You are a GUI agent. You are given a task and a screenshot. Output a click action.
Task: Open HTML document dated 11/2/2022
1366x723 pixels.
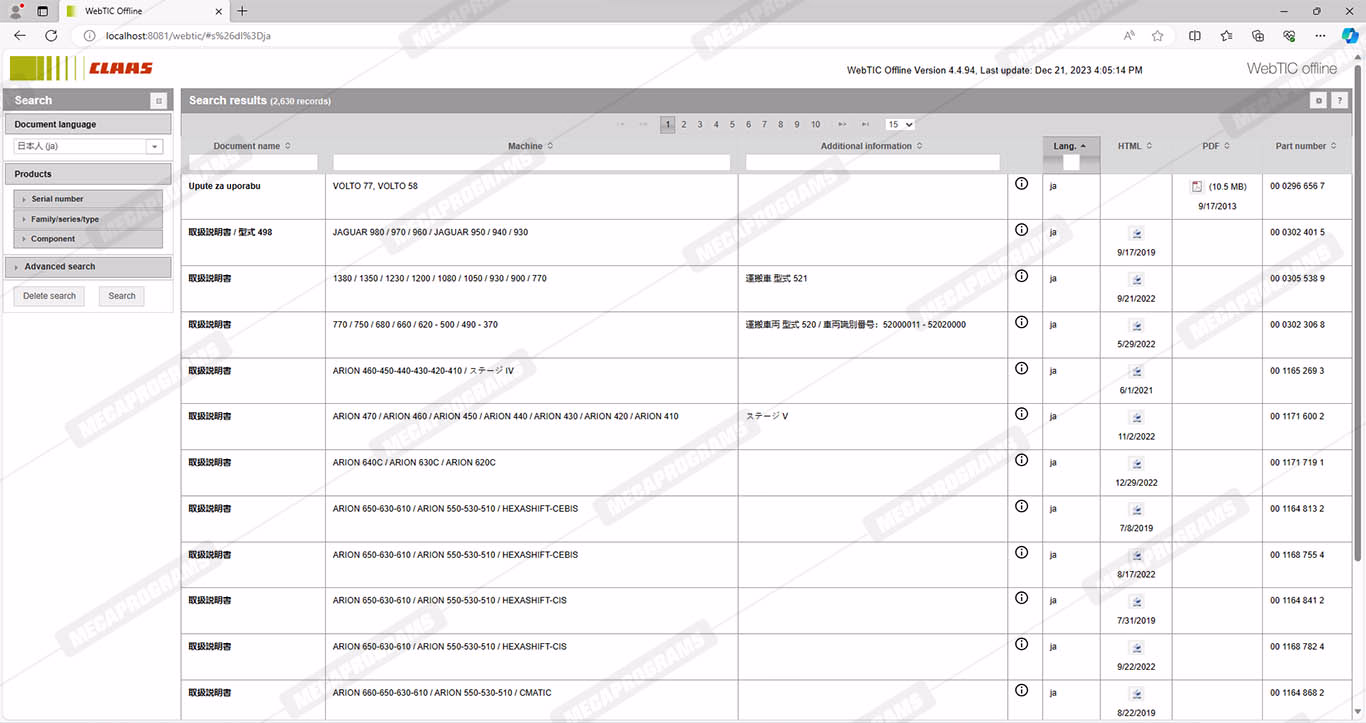pos(1136,418)
